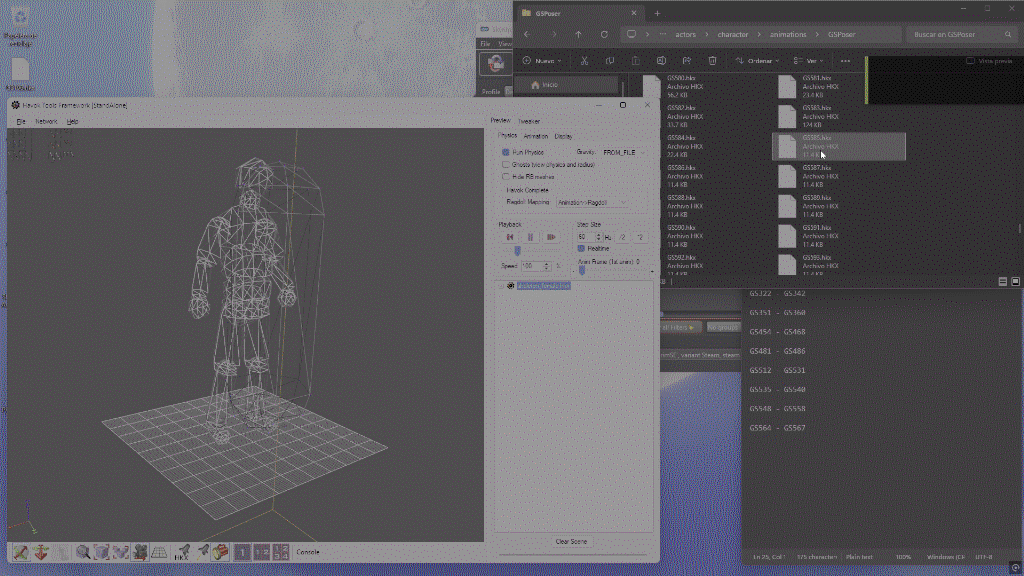1024x576 pixels.
Task: Click the animations breadcrumb in address bar
Action: coord(788,35)
